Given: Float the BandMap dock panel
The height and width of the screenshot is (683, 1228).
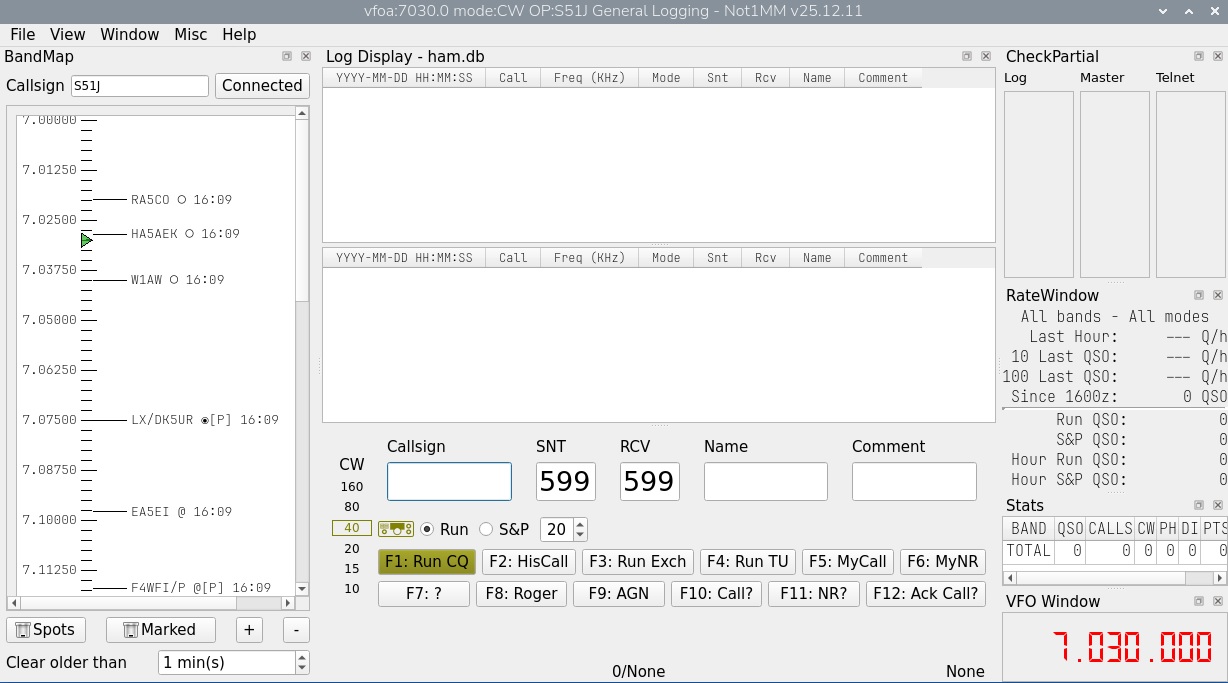Looking at the screenshot, I should pyautogui.click(x=287, y=57).
